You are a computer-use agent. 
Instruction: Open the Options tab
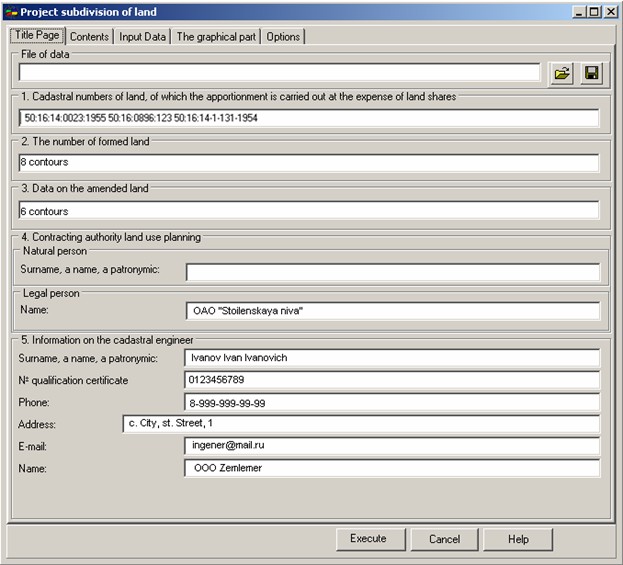283,37
